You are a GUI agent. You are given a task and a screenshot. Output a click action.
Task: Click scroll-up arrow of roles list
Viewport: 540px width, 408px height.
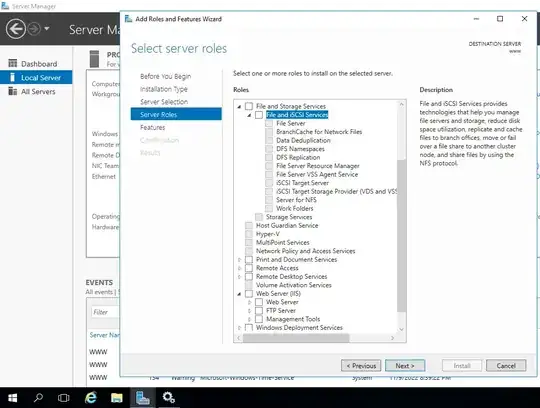click(x=401, y=104)
